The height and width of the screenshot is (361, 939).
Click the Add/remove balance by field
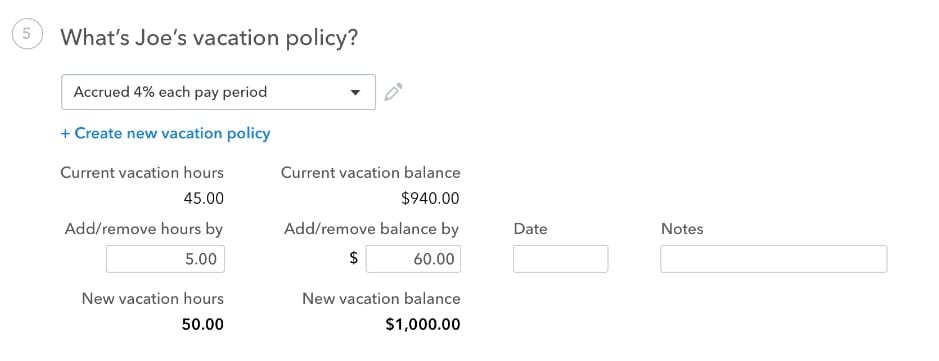point(413,259)
